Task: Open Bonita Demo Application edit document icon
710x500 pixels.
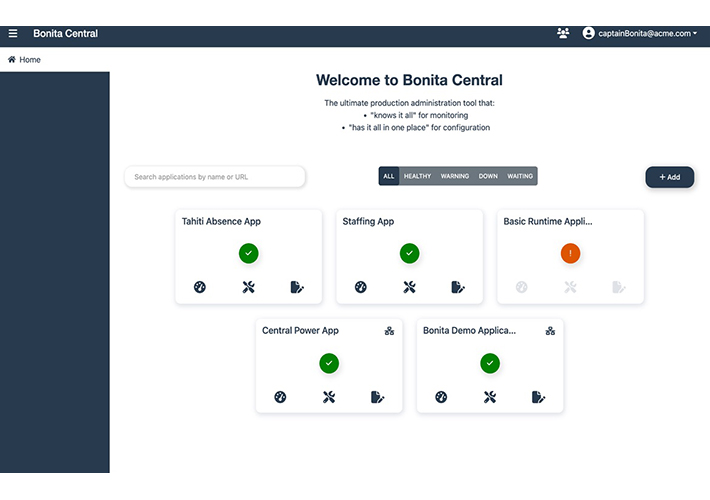Action: (538, 397)
